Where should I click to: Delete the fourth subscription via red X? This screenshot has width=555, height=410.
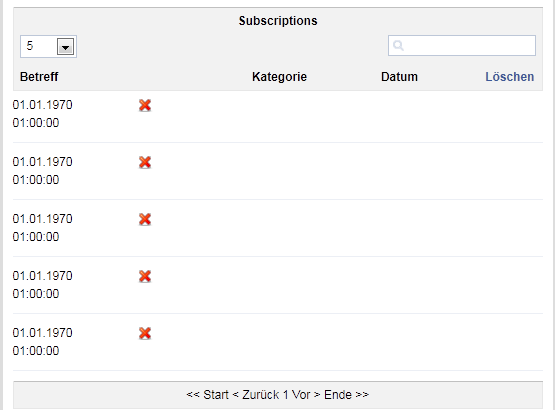(145, 276)
